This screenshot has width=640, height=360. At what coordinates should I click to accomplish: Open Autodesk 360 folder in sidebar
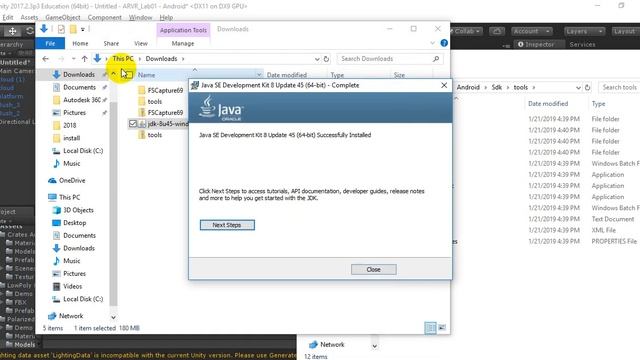pos(82,100)
